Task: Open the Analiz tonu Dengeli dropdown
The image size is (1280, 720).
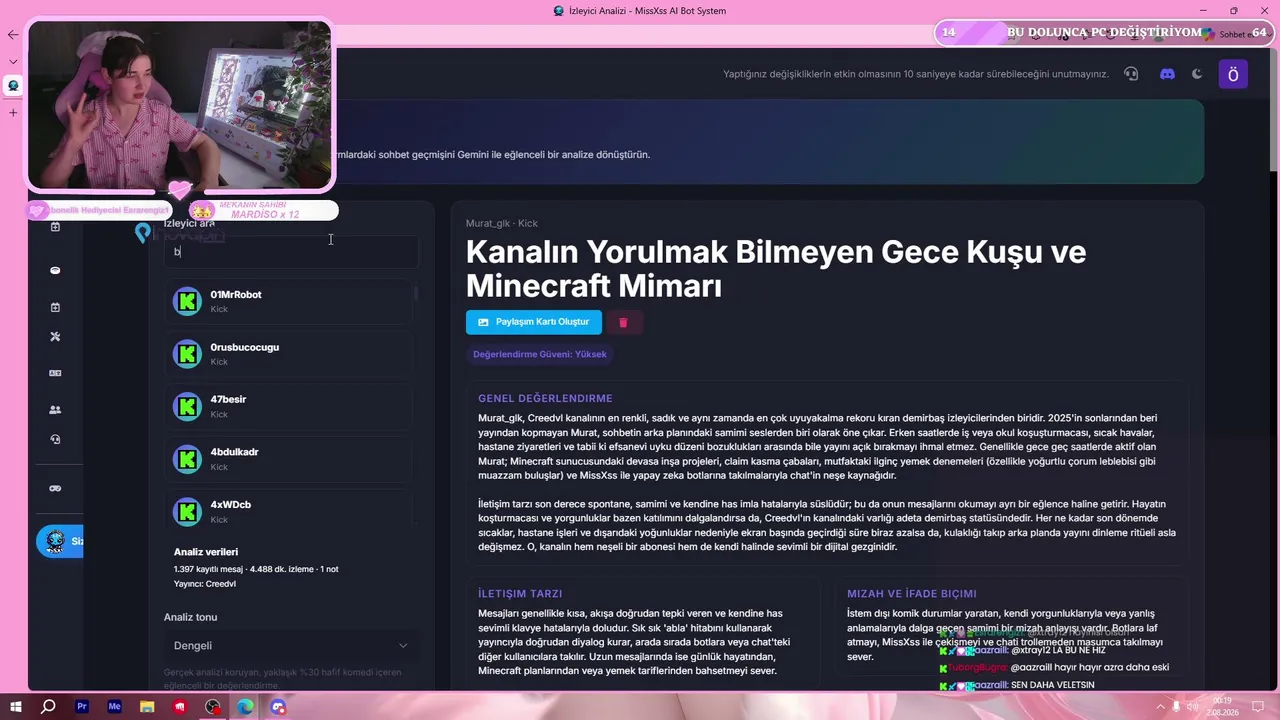Action: (x=291, y=645)
